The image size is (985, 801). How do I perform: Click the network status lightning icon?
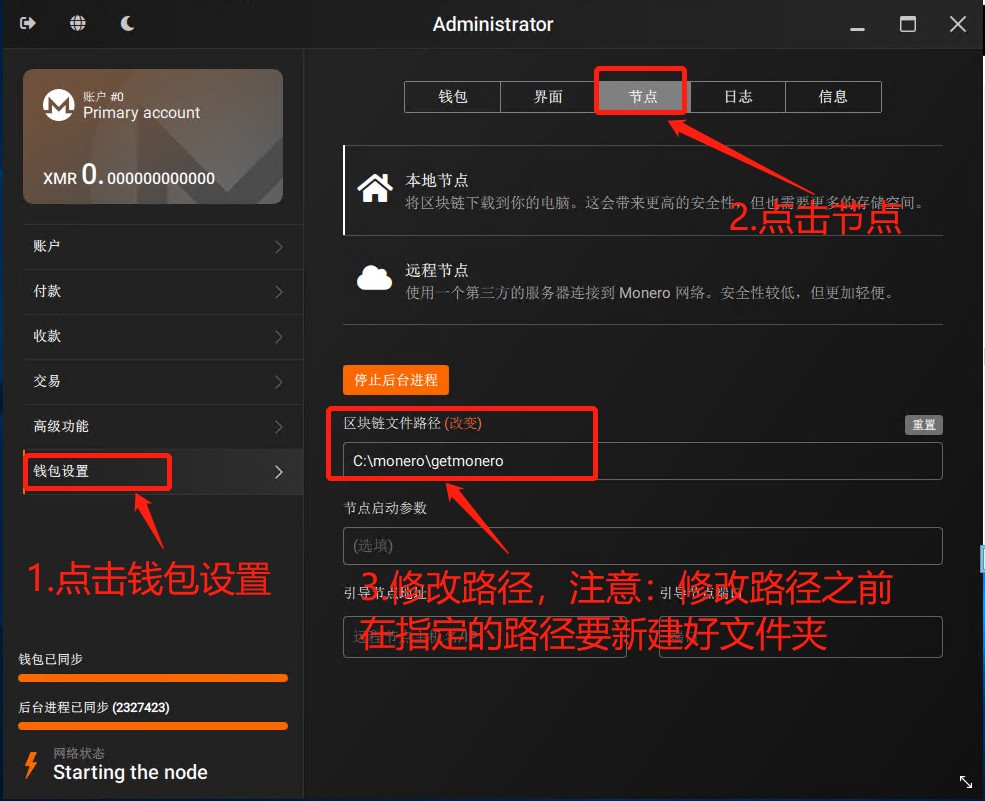[x=32, y=766]
